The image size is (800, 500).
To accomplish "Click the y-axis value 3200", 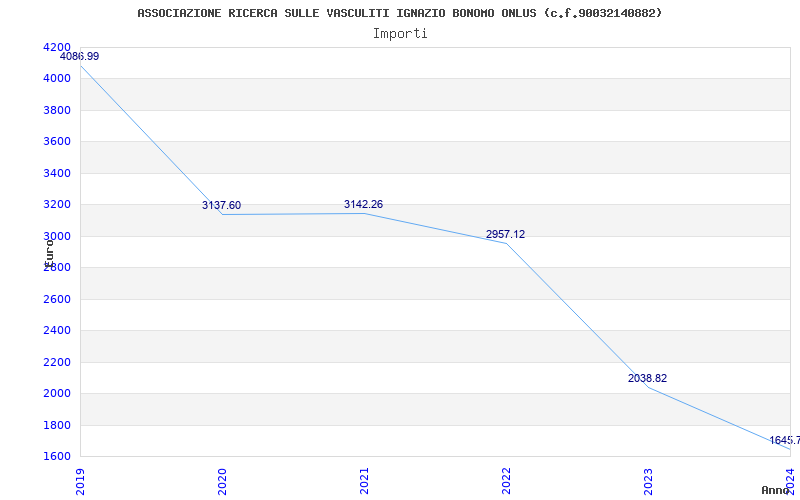I will coord(57,205).
